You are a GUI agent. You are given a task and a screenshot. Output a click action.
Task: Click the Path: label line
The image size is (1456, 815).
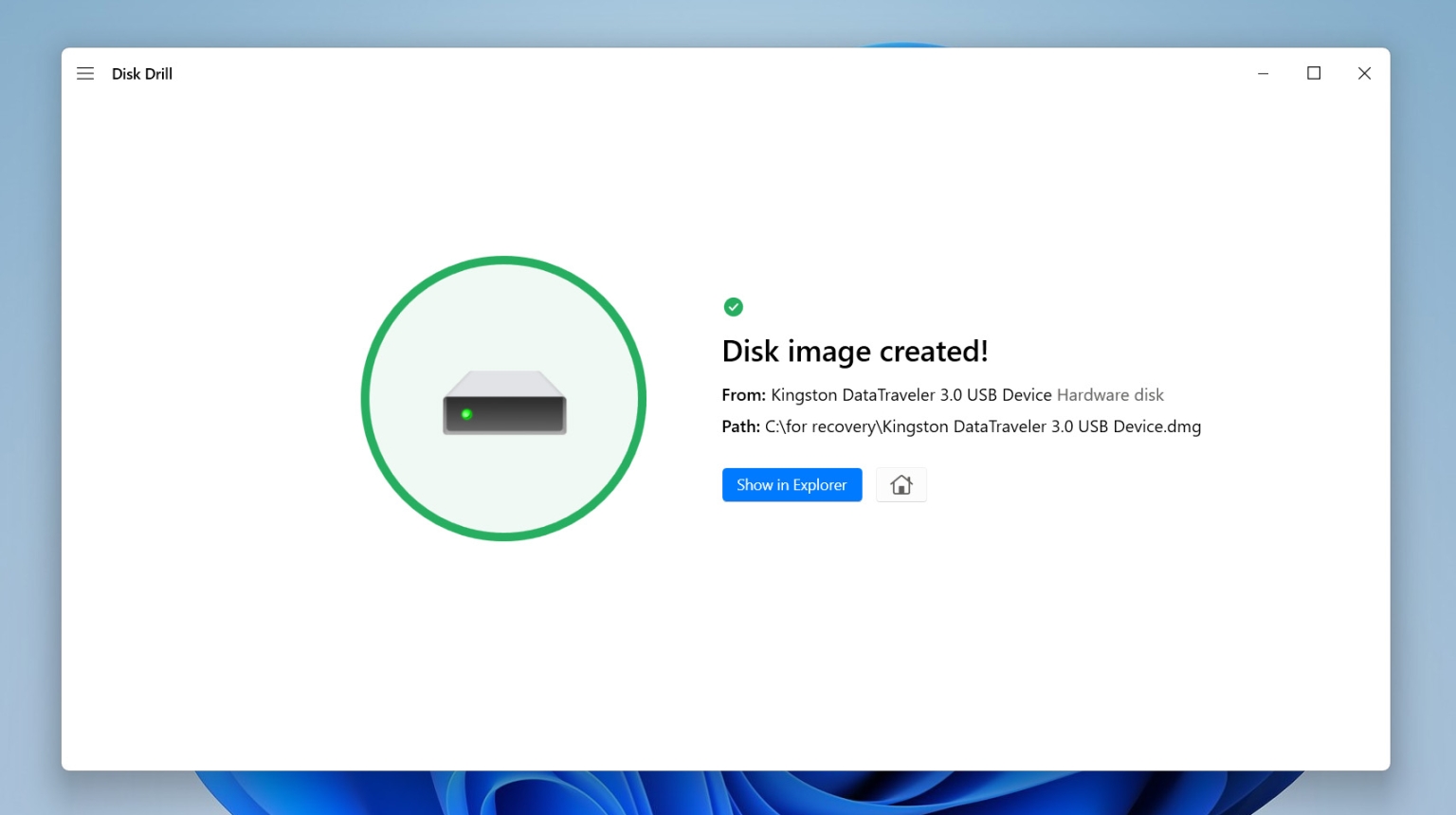[740, 426]
